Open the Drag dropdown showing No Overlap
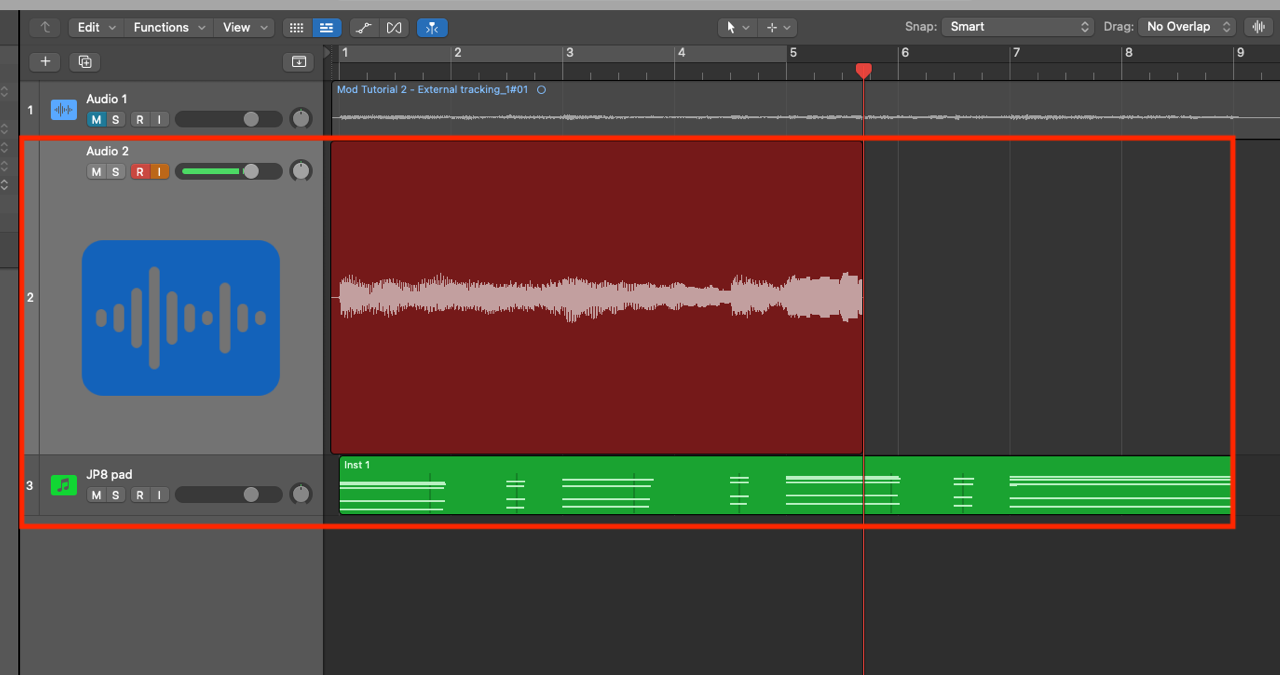The image size is (1280, 675). [1186, 27]
